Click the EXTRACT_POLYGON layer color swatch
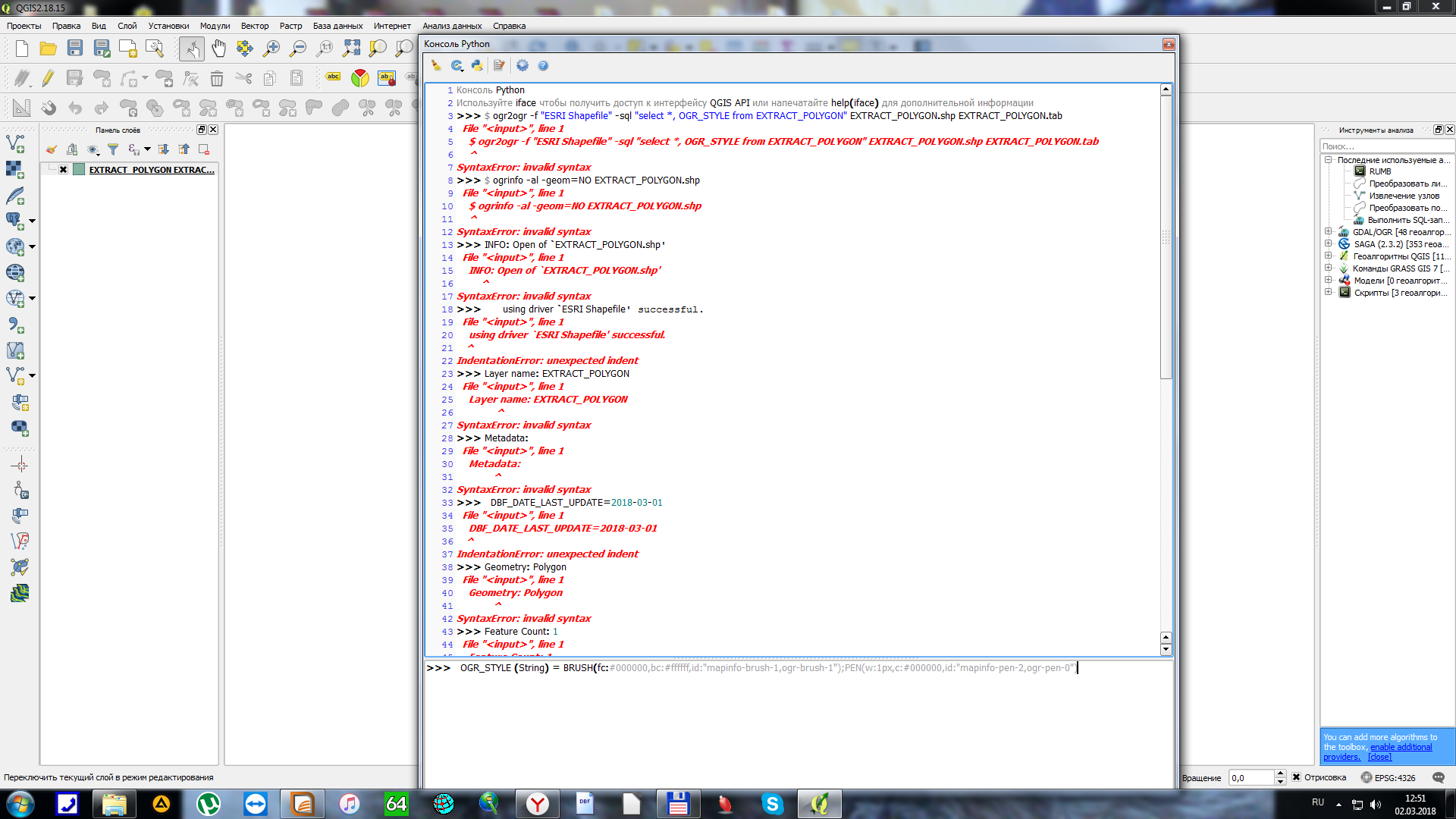The image size is (1456, 819). point(79,170)
